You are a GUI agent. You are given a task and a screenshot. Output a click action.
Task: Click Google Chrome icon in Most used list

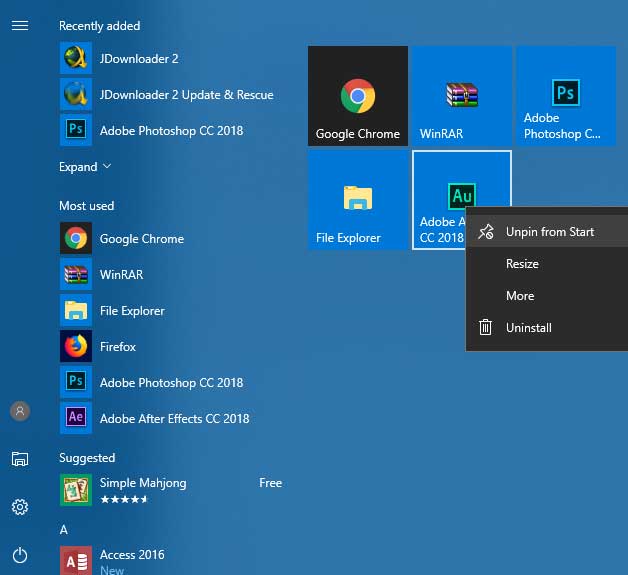click(76, 238)
